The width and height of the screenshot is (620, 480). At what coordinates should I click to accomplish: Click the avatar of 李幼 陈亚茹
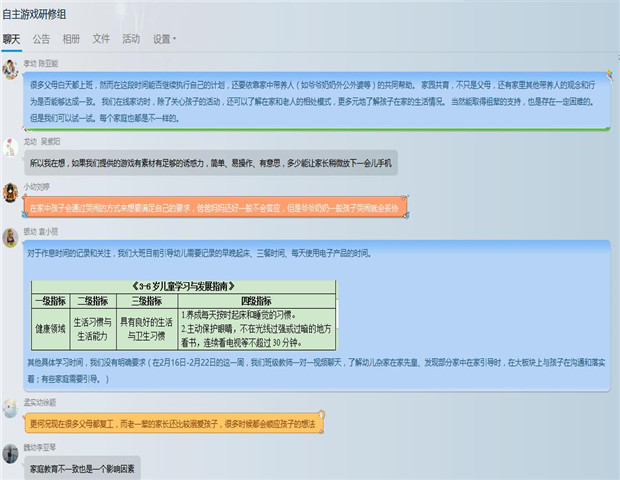(x=11, y=68)
